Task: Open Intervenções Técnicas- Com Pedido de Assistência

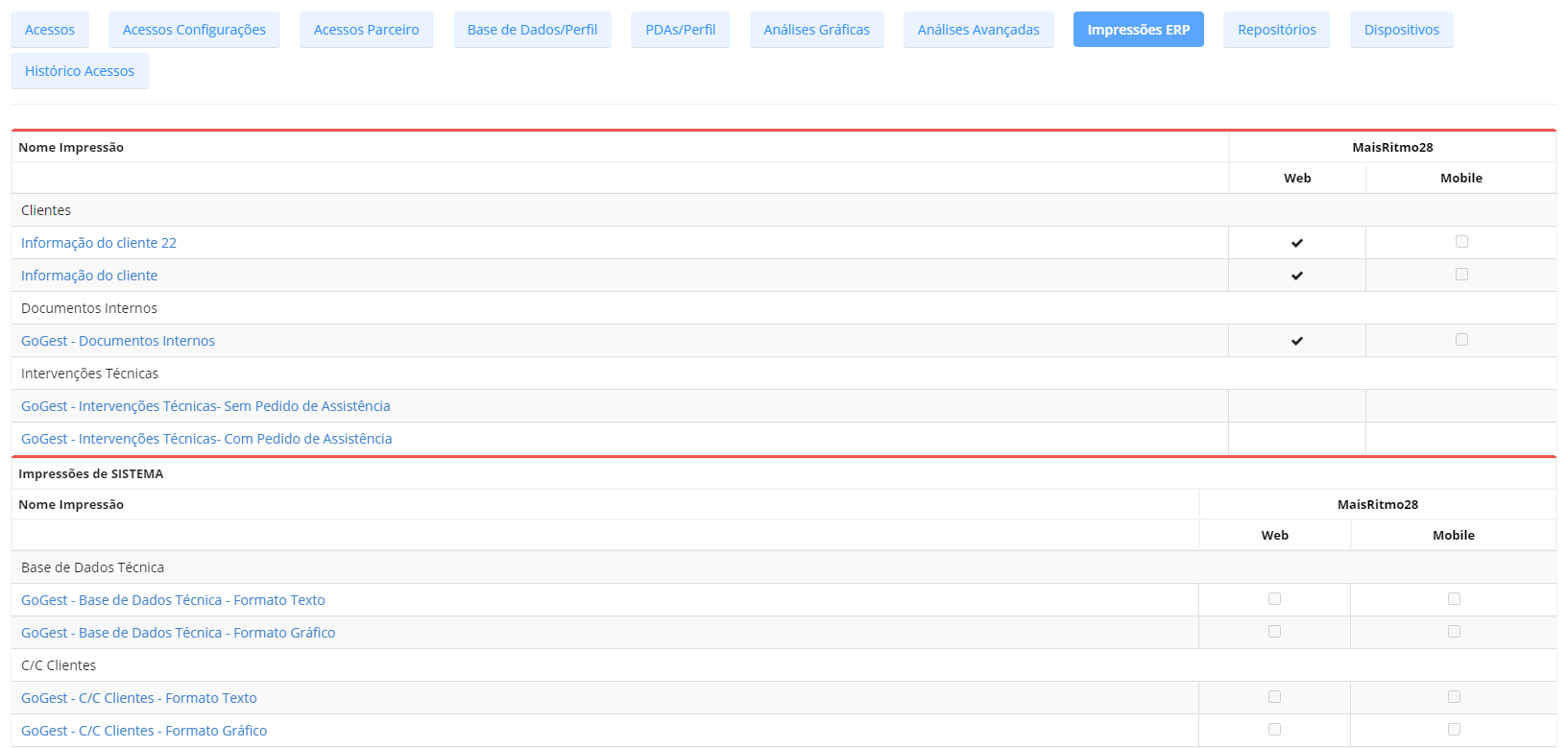Action: [x=206, y=439]
